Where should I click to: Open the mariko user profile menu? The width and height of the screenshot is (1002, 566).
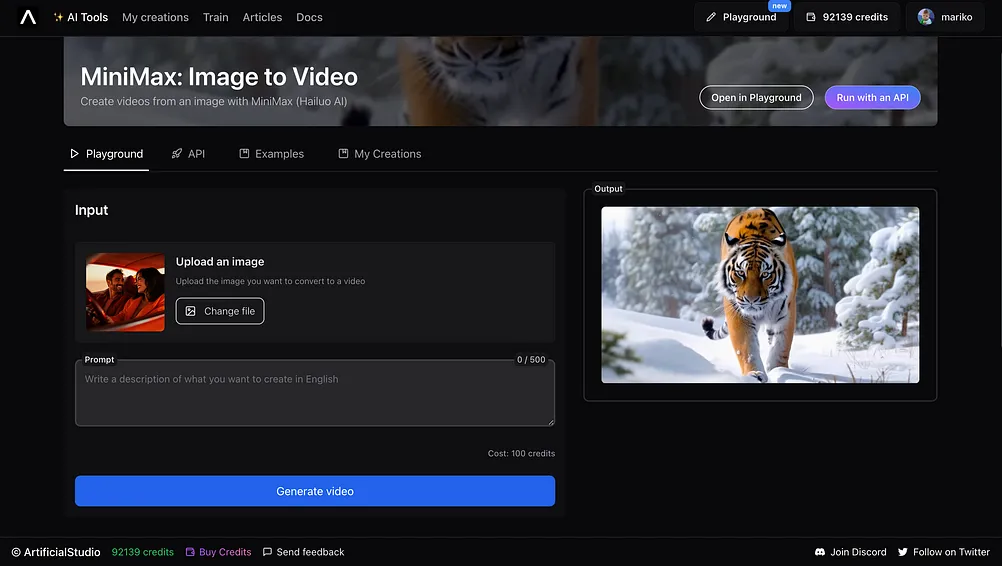tap(945, 17)
